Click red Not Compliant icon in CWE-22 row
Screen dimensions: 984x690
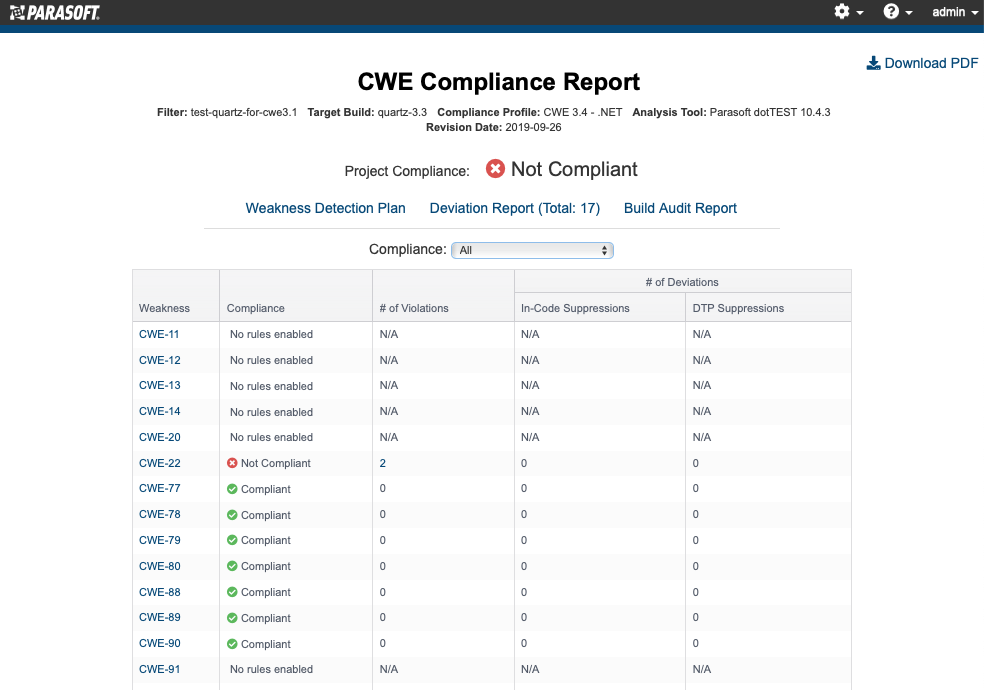[x=232, y=463]
